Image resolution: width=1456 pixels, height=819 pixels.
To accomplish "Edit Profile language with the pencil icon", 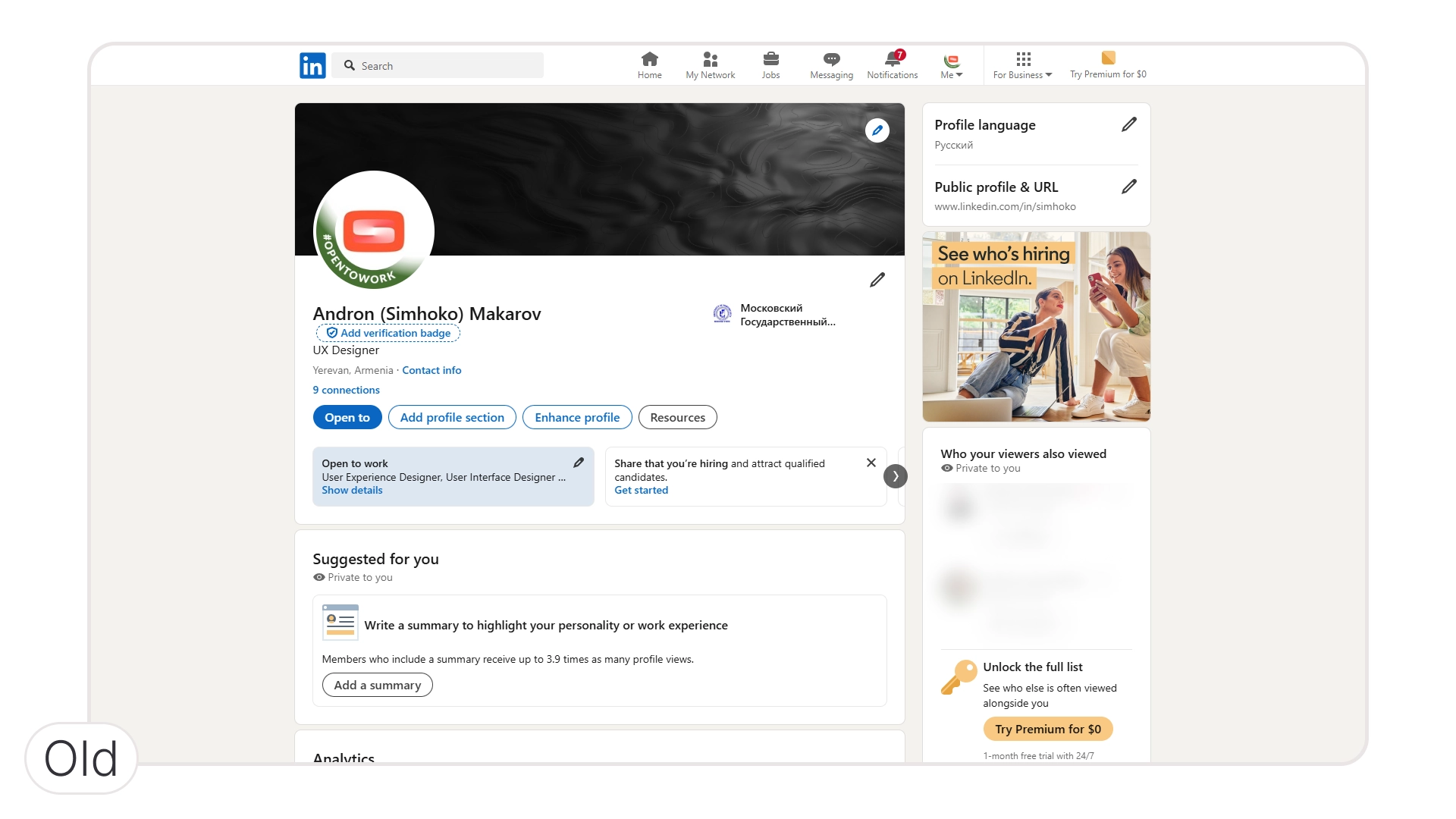I will (x=1128, y=124).
